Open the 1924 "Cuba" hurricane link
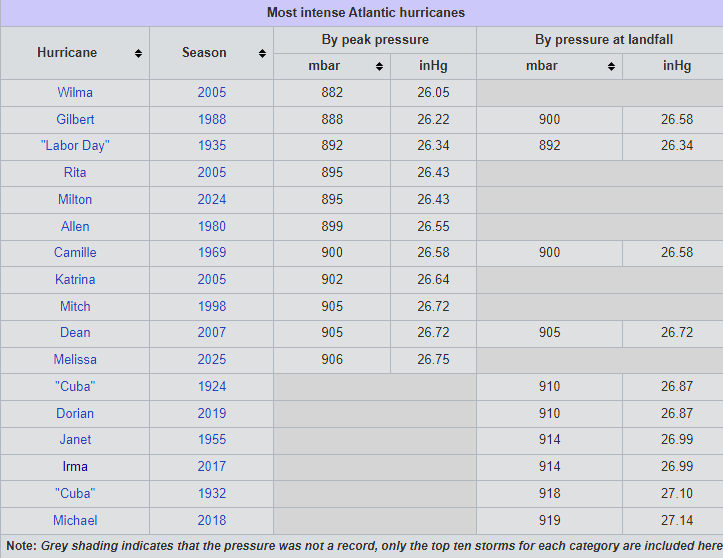Screen dimensions: 723x558 (75, 386)
